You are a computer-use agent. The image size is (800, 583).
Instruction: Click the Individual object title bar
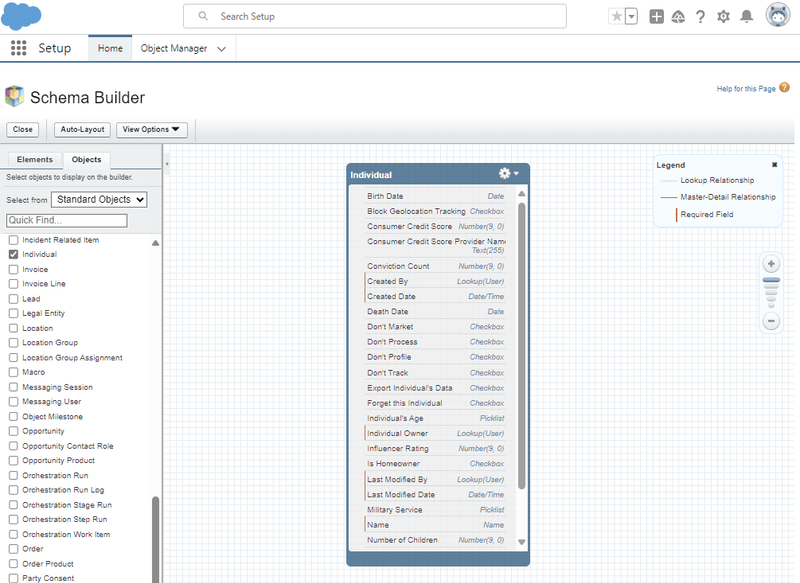[x=438, y=174]
